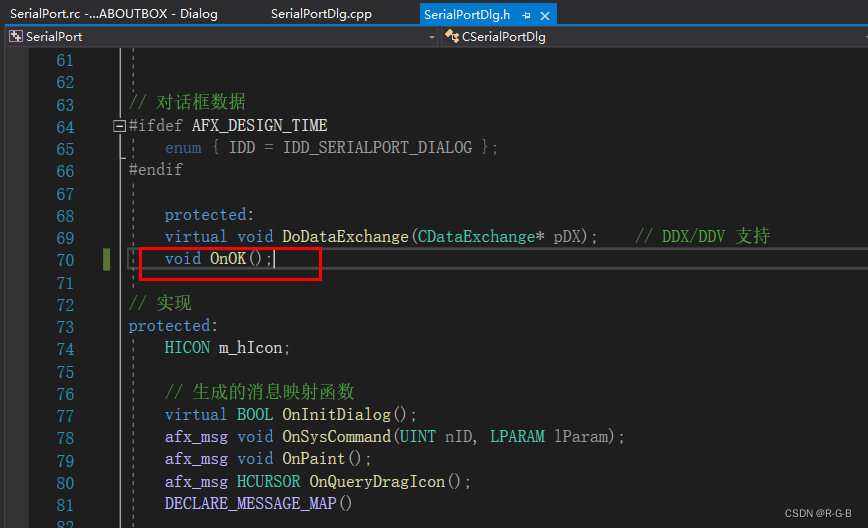
Task: Click AFX_DESIGN_TIME macro name
Action: click(260, 126)
